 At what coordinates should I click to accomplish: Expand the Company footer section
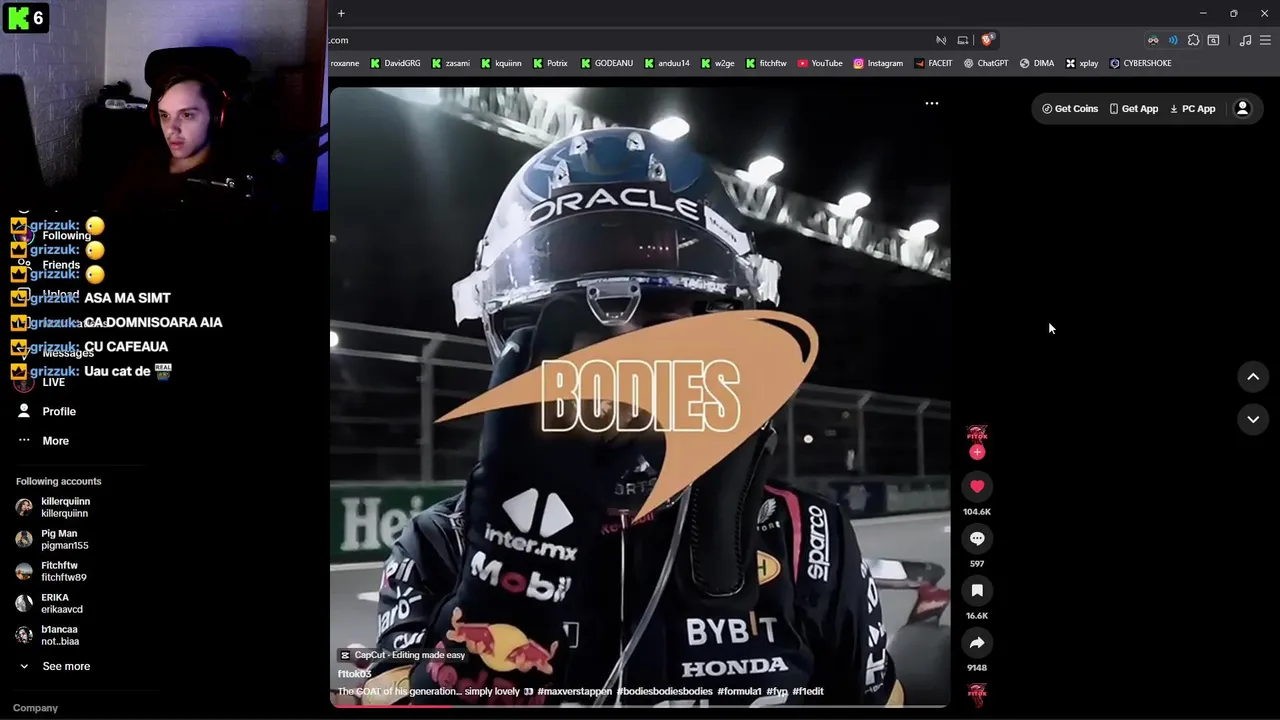[x=35, y=707]
